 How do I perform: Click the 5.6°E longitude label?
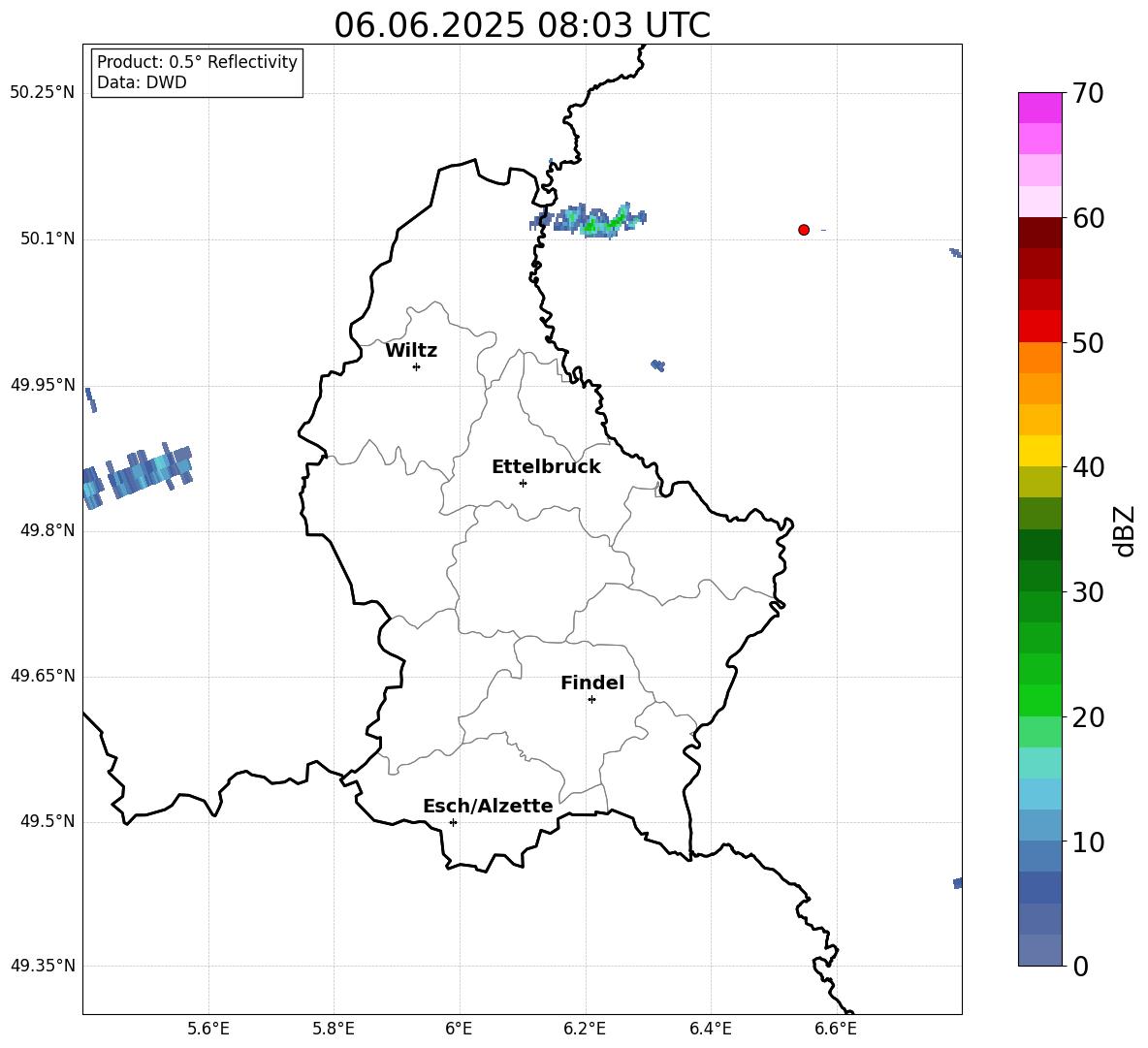(208, 1029)
